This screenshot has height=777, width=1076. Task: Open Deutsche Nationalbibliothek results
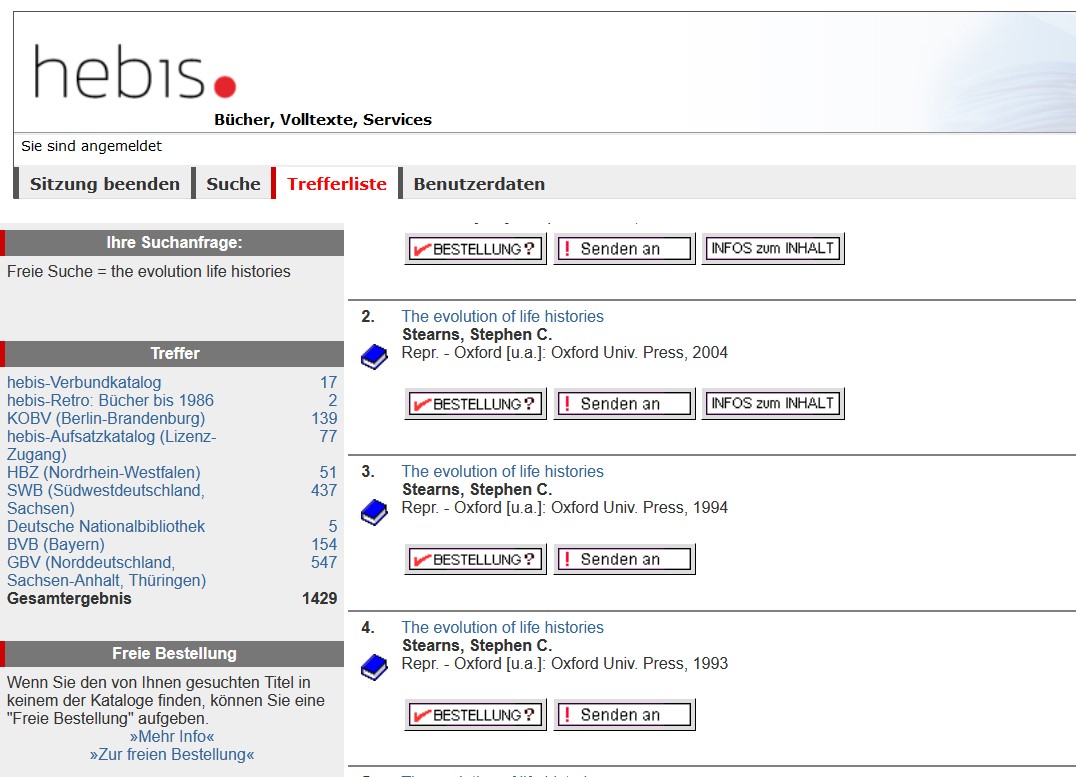pos(106,526)
